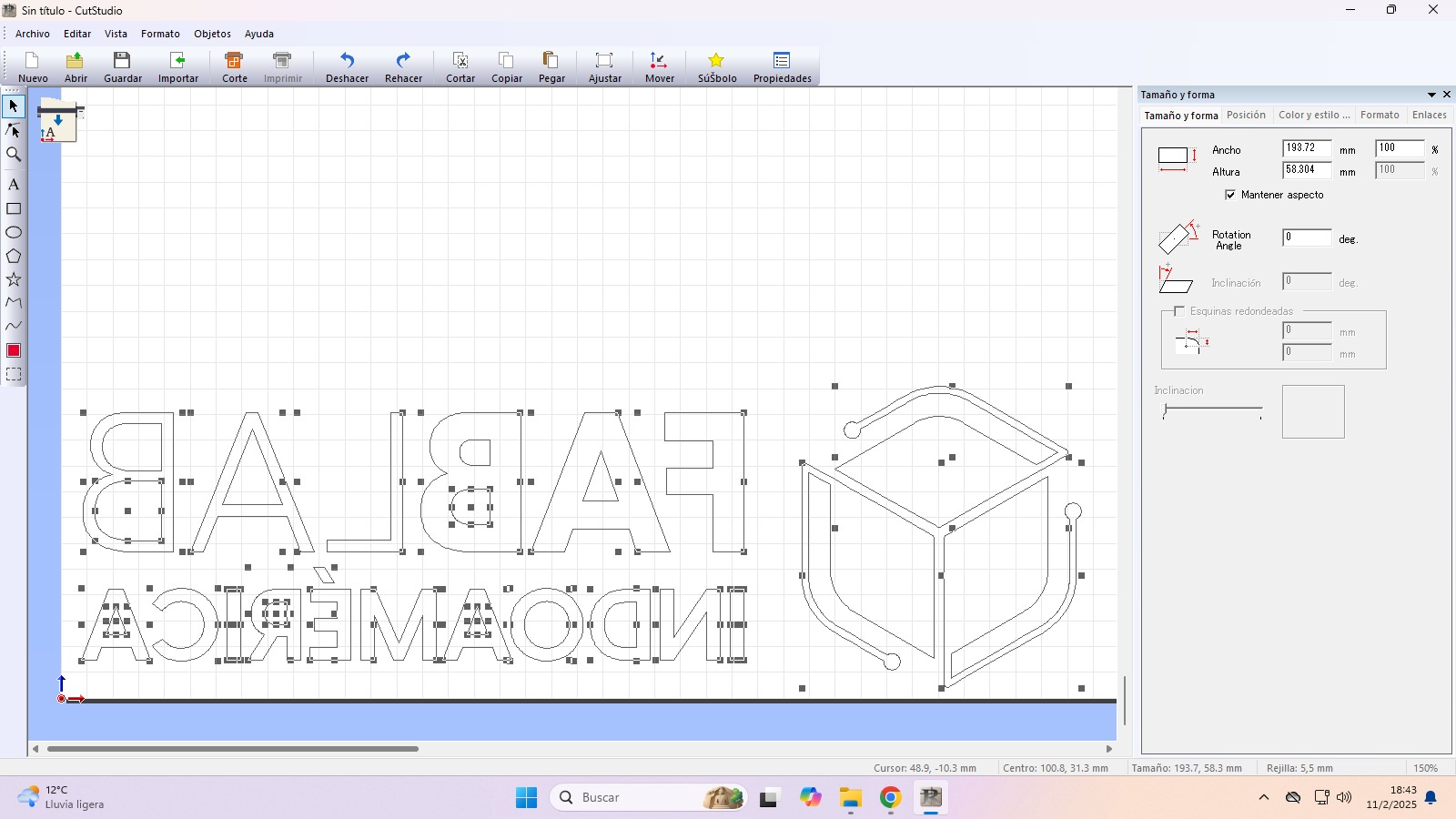Screen dimensions: 1456x819
Task: Open the Tamaño y forma panel dropdown arrow
Action: click(x=1431, y=95)
